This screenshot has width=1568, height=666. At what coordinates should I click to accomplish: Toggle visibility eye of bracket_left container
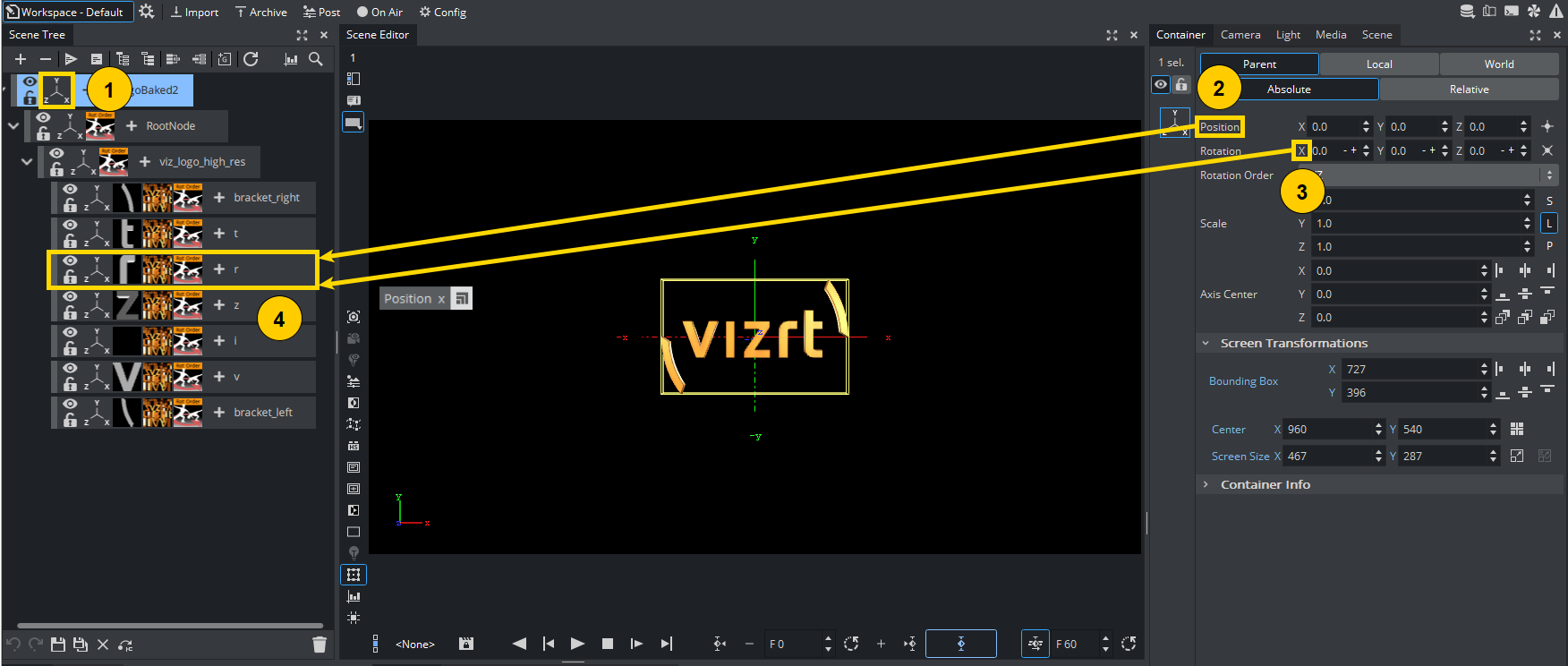pos(70,405)
